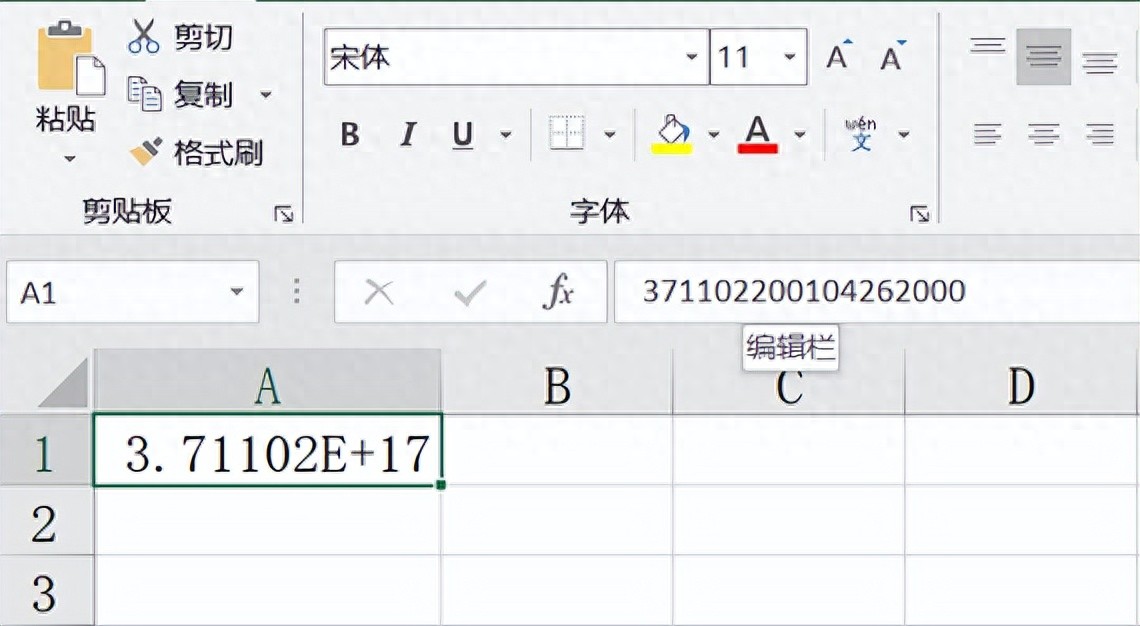Toggle Bold formatting
Screen dimensions: 1140x626
[350, 134]
